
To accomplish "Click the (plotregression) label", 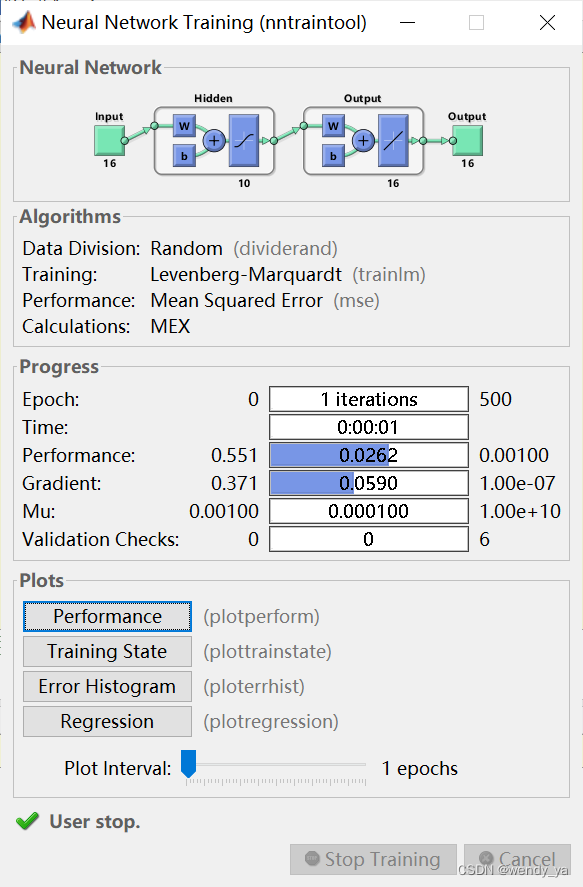I will 271,722.
